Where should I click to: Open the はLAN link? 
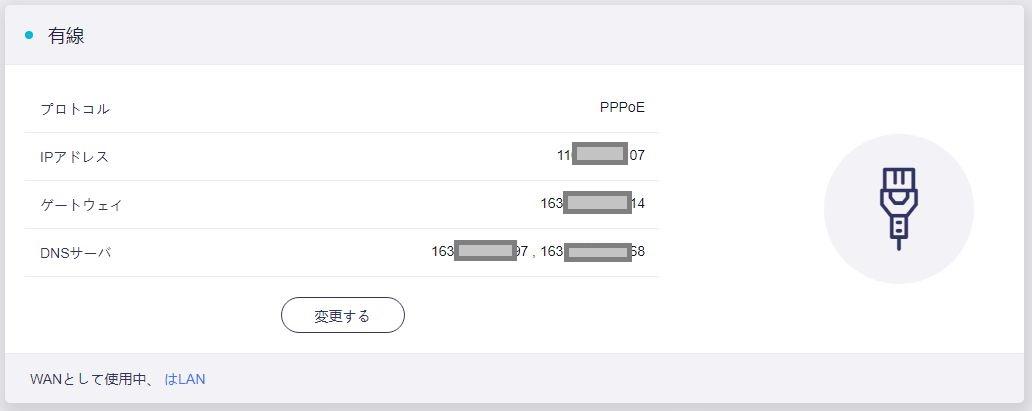click(185, 379)
